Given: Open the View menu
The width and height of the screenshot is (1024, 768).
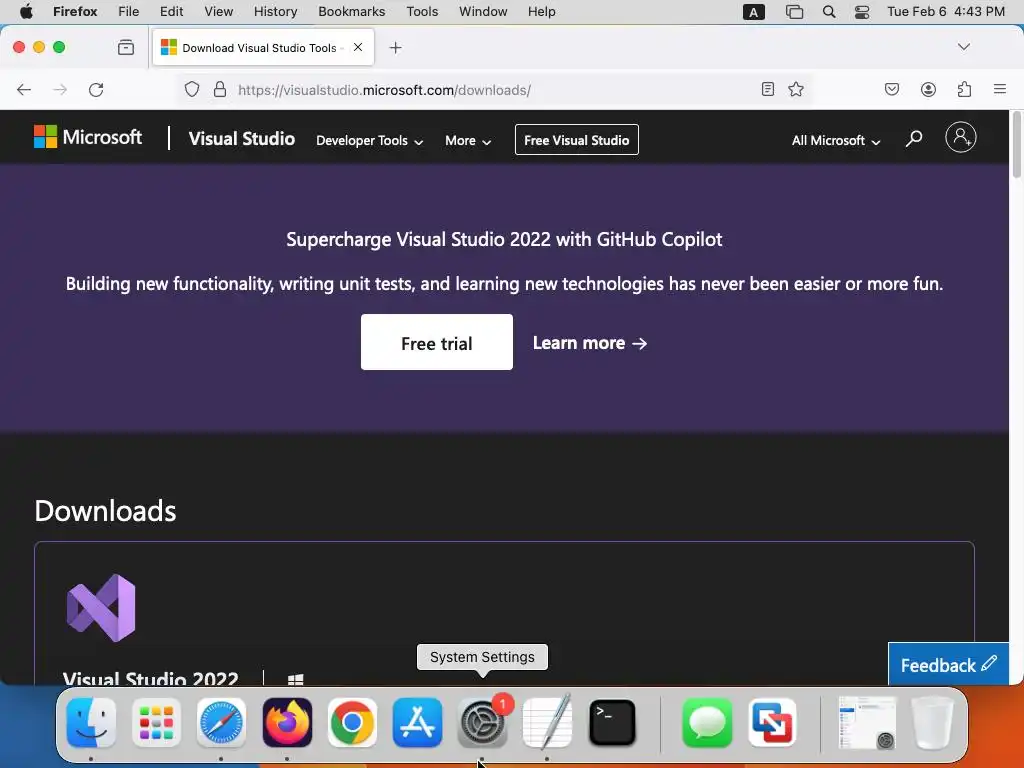Looking at the screenshot, I should point(219,12).
